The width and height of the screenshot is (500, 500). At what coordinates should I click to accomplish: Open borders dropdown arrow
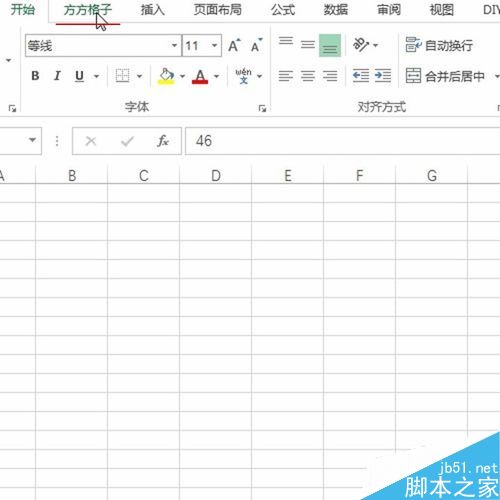pos(139,76)
